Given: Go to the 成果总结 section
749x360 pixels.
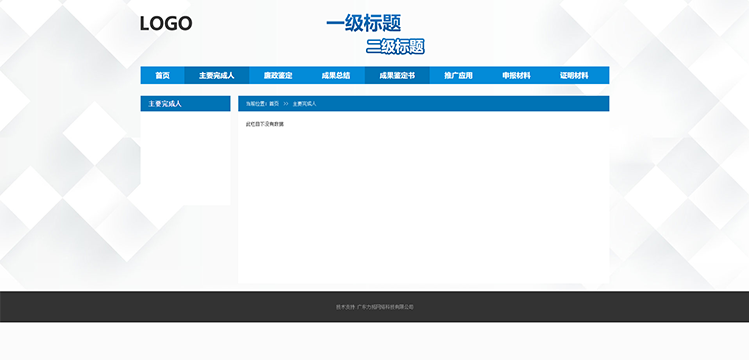Looking at the screenshot, I should pos(336,75).
